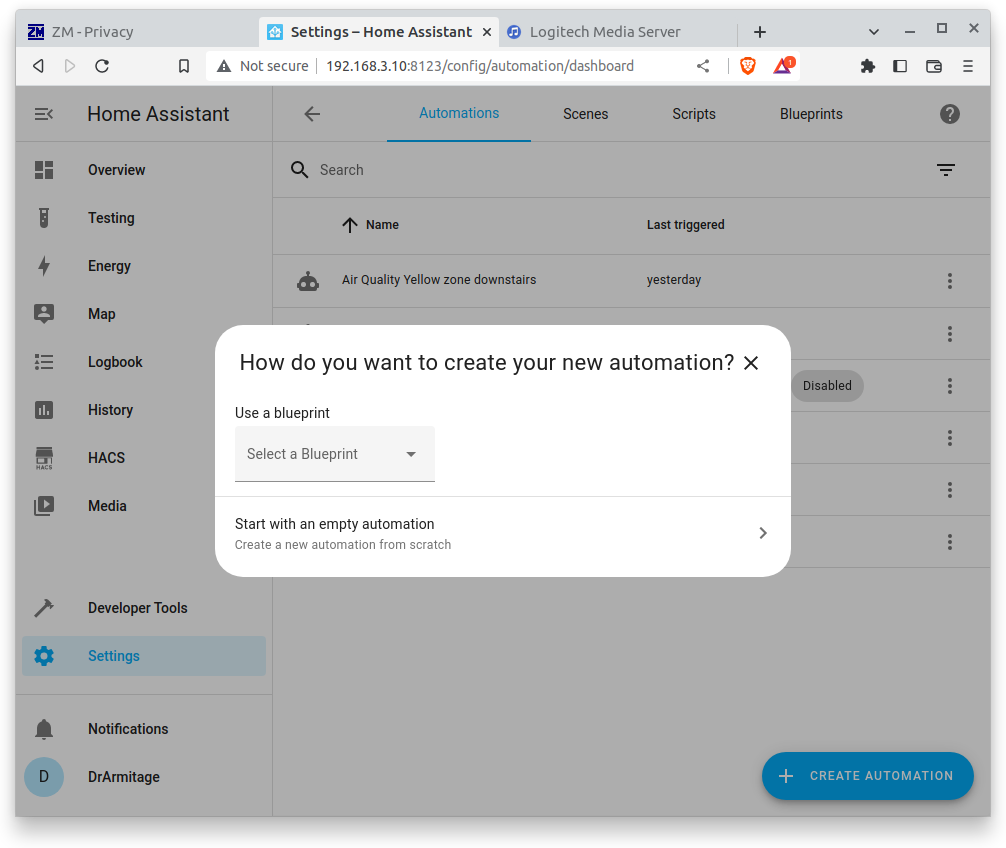The image size is (1006, 848).
Task: Open the Air Quality Yellow zone downstairs automation
Action: (x=439, y=280)
